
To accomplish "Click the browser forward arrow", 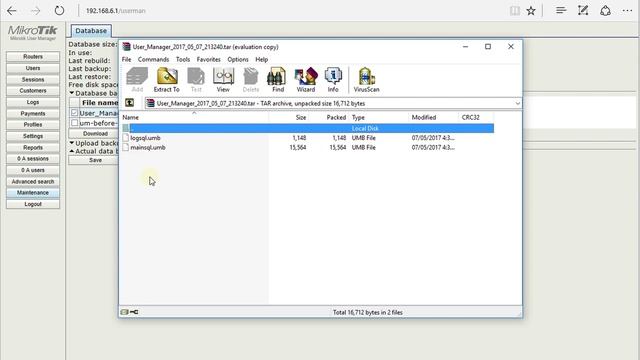I will click(x=36, y=11).
